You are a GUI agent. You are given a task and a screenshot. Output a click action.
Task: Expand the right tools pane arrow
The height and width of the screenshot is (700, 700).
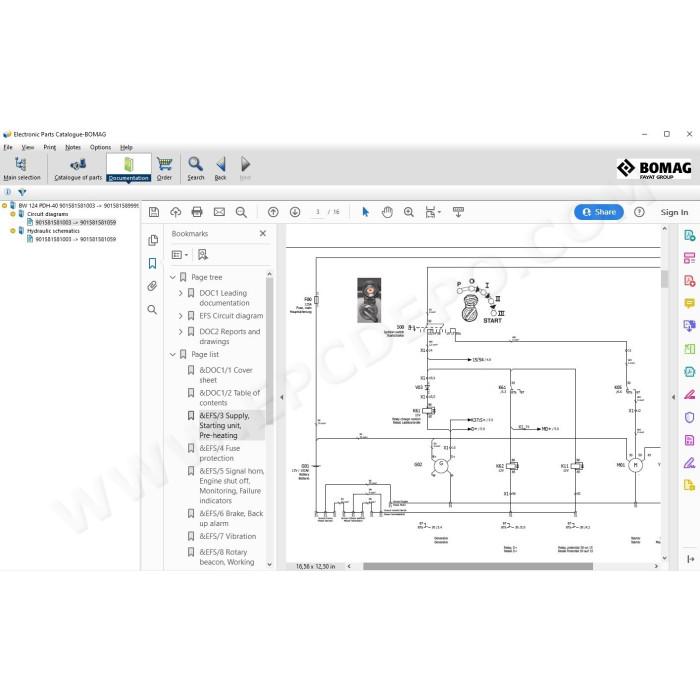pyautogui.click(x=690, y=559)
